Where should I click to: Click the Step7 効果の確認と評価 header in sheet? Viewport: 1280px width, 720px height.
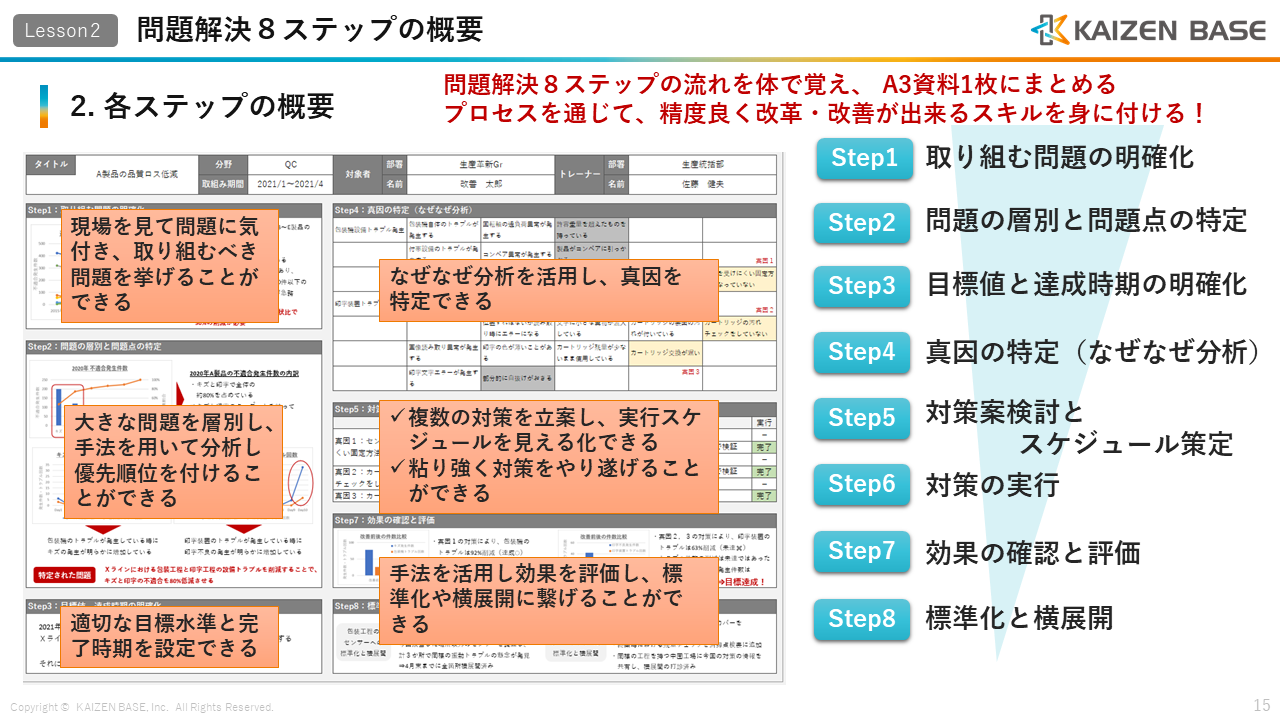554,521
